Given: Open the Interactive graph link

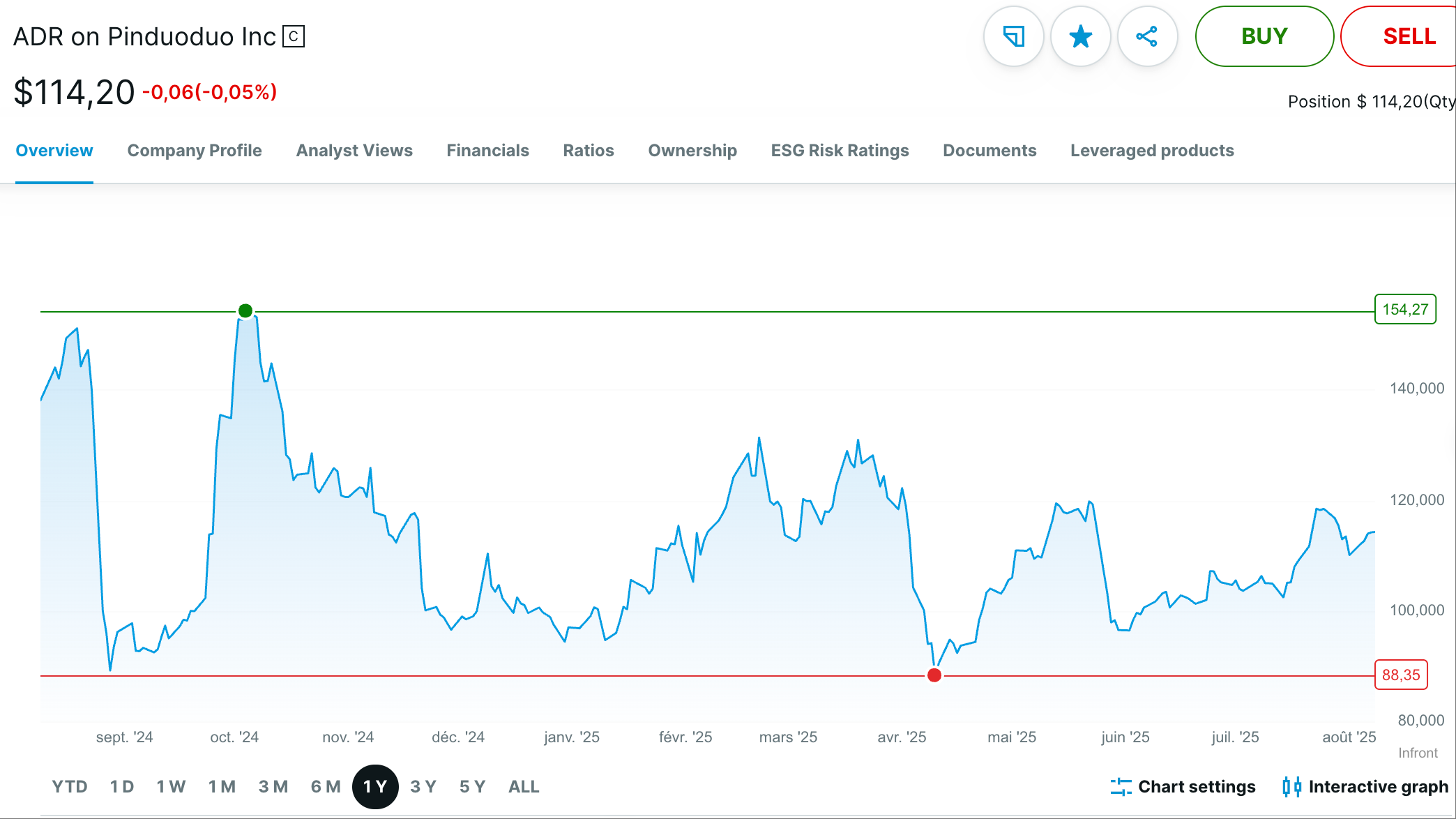Looking at the screenshot, I should point(1365,787).
